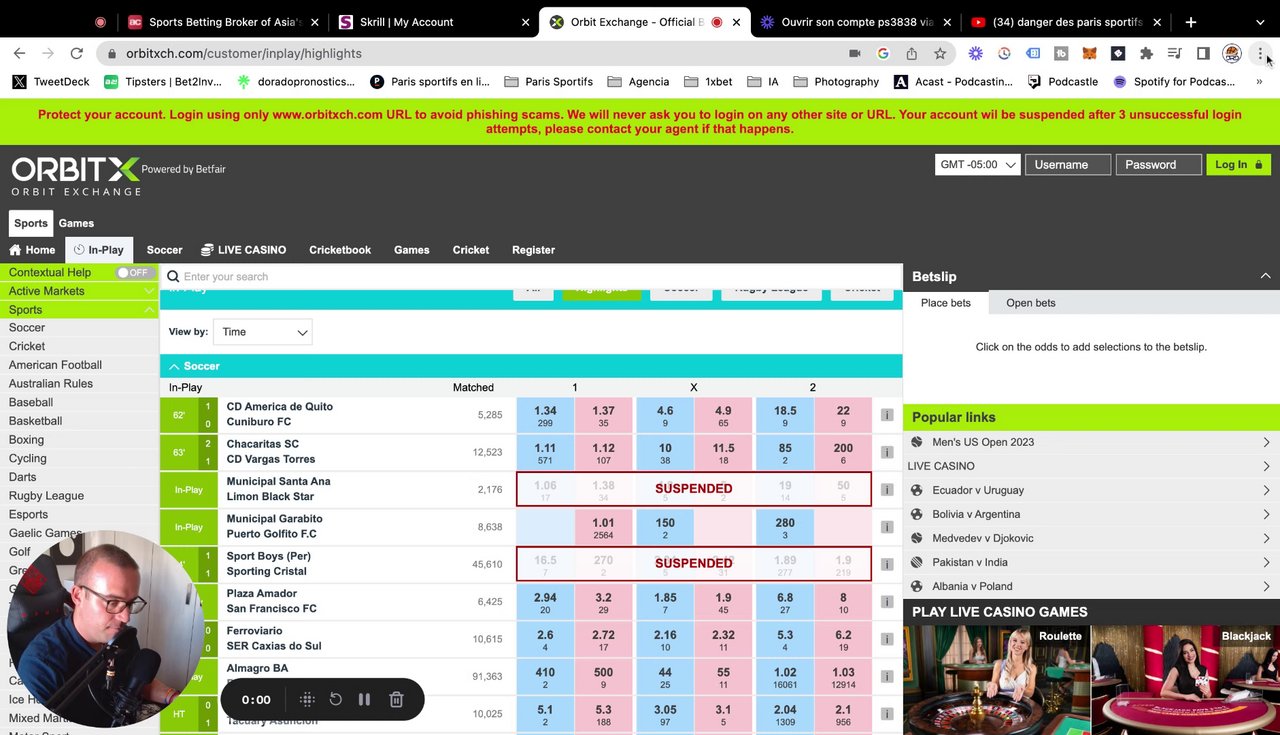This screenshot has width=1280, height=735.
Task: Click the Username input field
Action: click(x=1068, y=165)
